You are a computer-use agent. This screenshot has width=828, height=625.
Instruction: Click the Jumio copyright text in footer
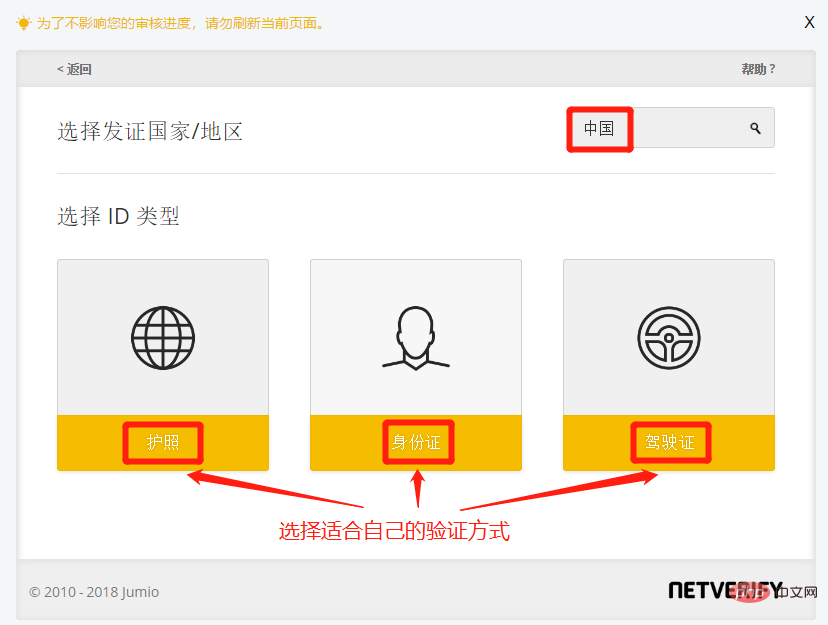(x=96, y=592)
